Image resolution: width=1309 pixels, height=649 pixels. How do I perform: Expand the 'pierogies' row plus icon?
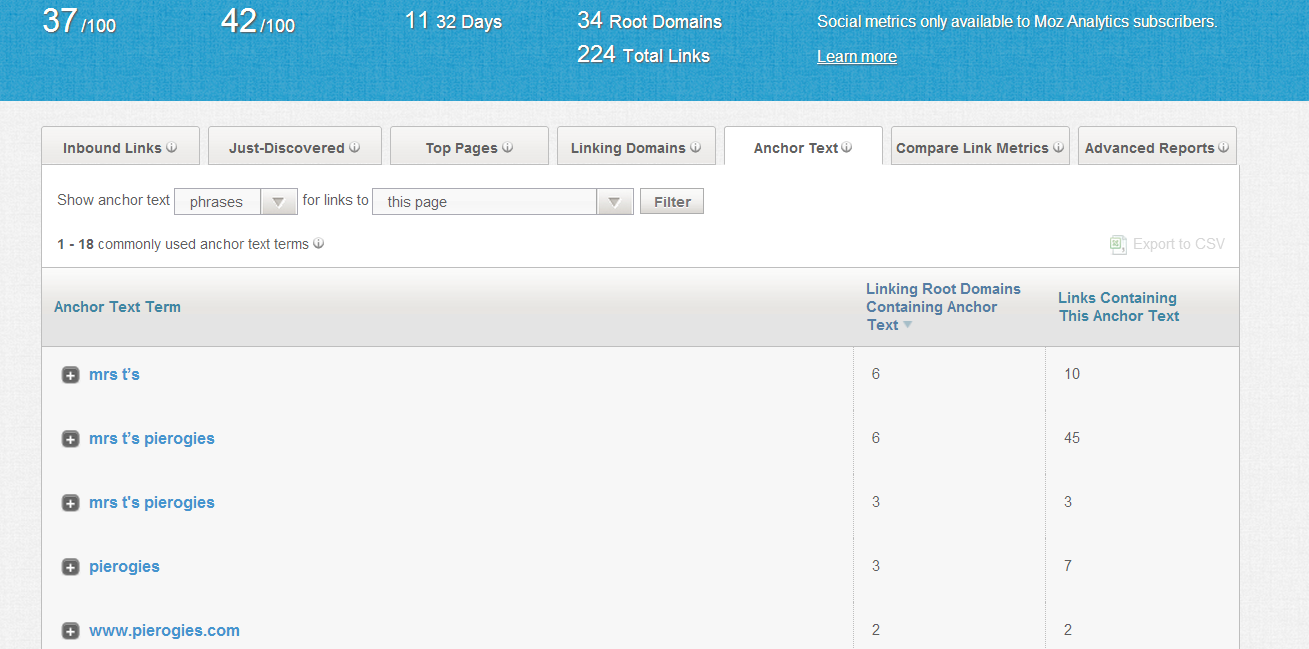tap(70, 567)
